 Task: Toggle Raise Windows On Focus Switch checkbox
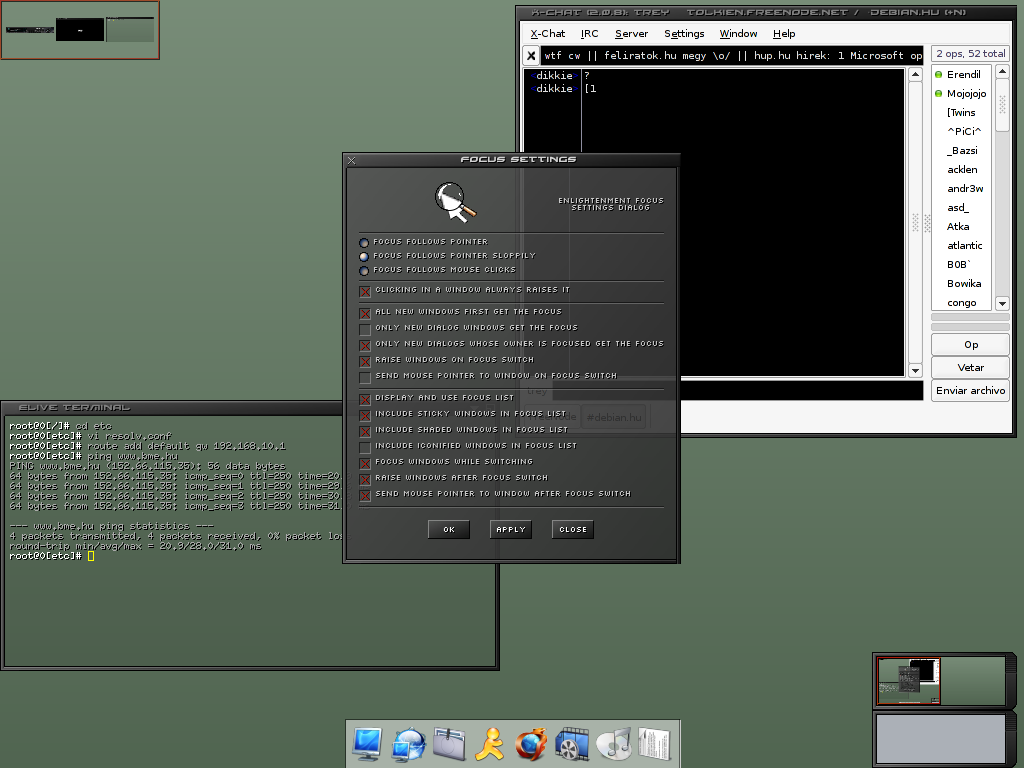[365, 361]
